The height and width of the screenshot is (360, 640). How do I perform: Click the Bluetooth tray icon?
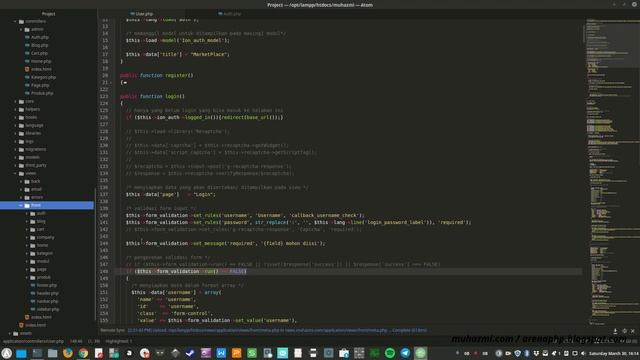(527, 353)
